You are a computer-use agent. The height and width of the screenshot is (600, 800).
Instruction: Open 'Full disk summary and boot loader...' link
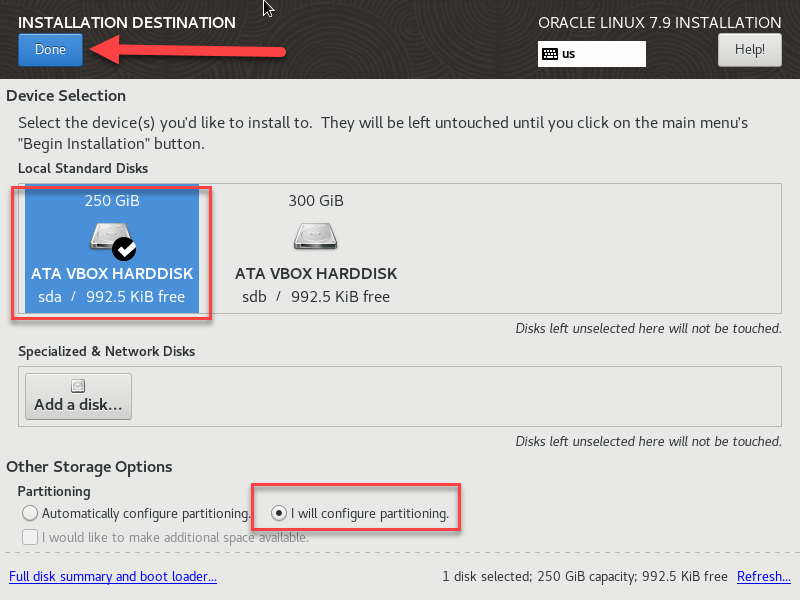[x=112, y=577]
